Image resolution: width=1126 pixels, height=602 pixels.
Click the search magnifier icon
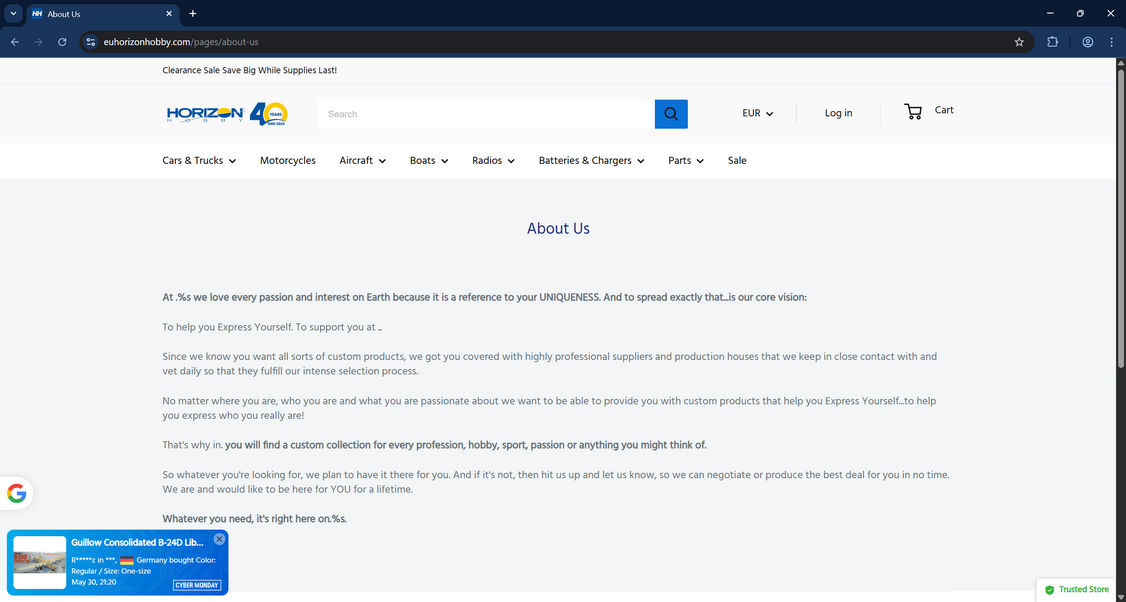(x=670, y=113)
